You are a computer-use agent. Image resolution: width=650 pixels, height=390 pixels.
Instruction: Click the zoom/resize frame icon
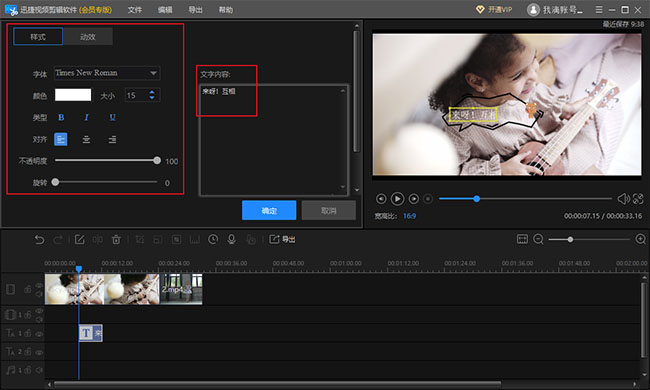click(158, 240)
